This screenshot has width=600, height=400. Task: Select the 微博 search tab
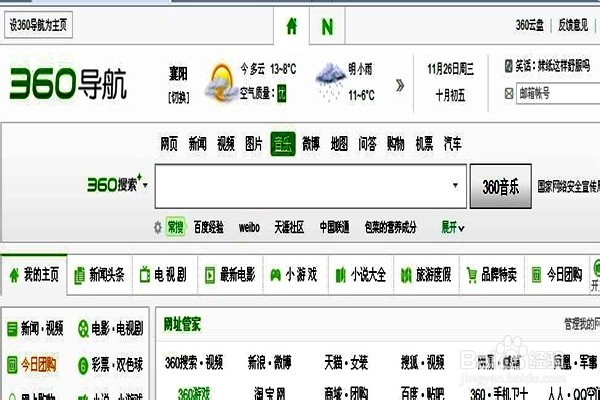(311, 144)
